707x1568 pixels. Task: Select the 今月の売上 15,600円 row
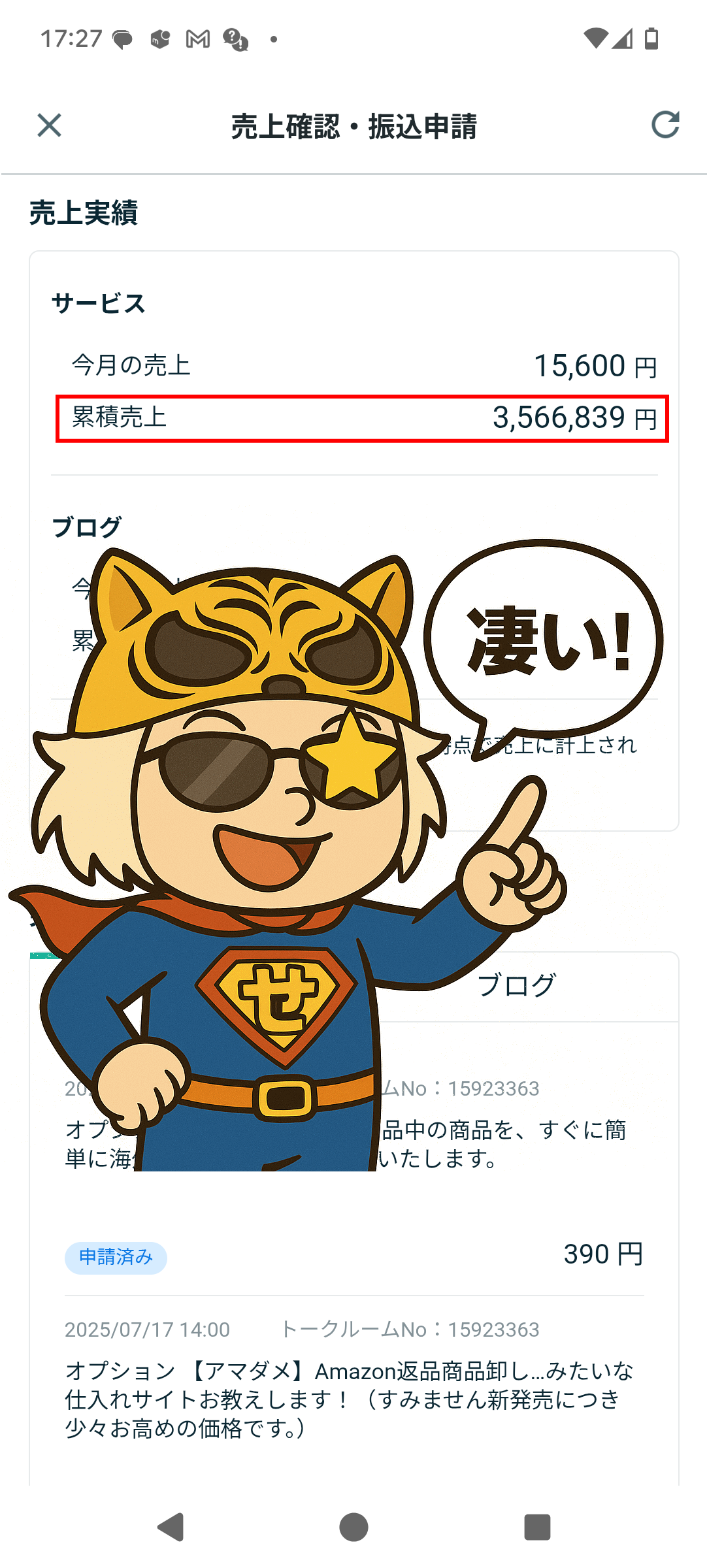pyautogui.click(x=363, y=366)
